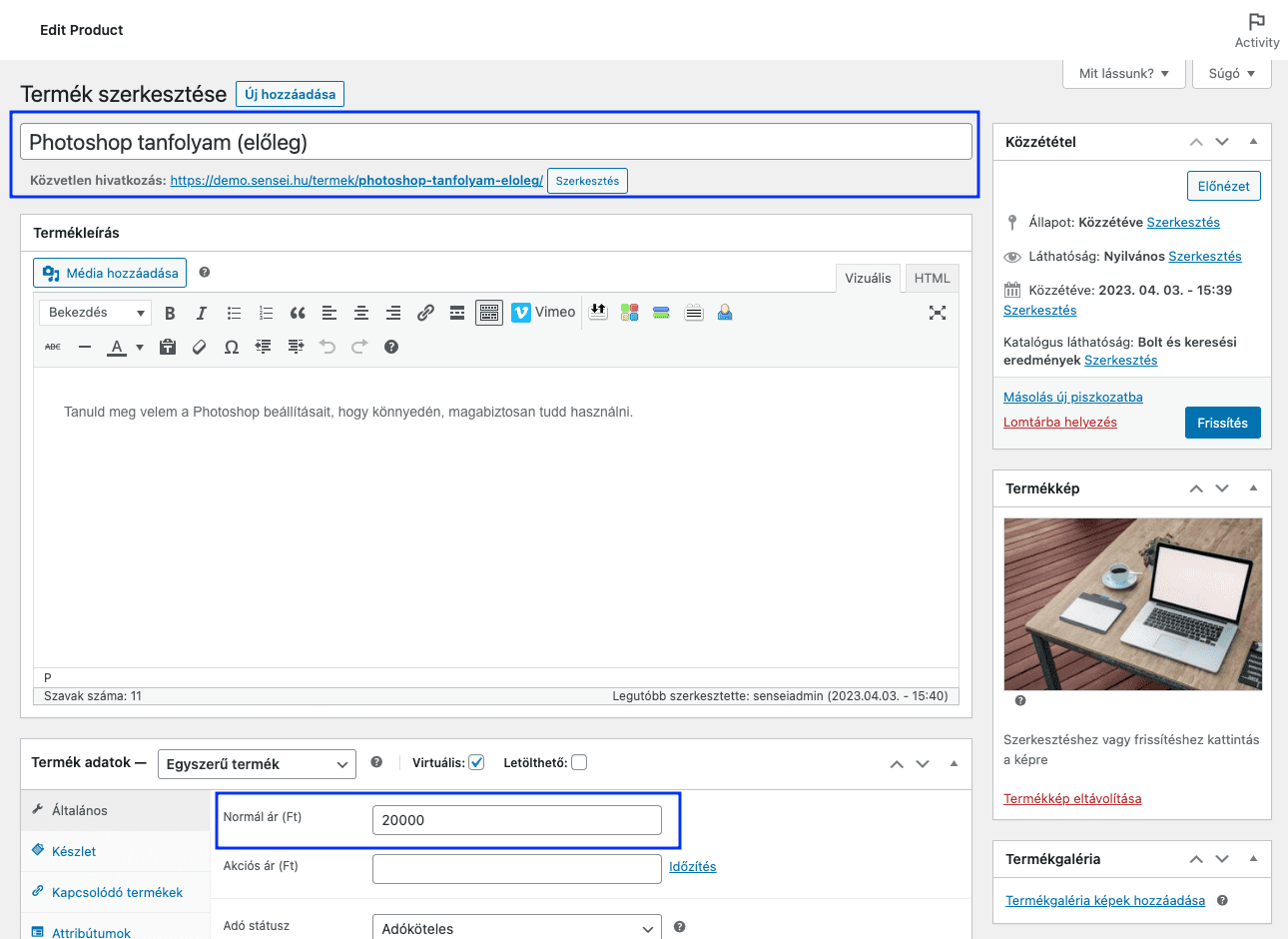Undo the last editor change
Screen dimensions: 1288x939
pos(327,347)
